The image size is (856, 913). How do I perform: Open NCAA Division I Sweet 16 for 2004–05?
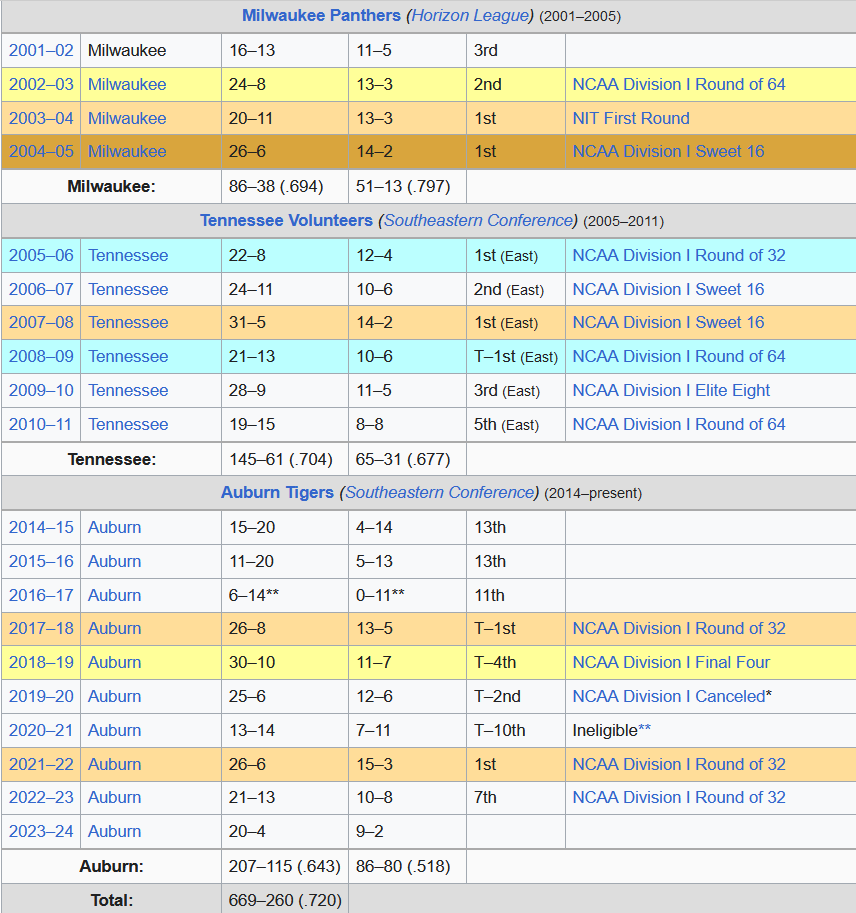pyautogui.click(x=668, y=151)
